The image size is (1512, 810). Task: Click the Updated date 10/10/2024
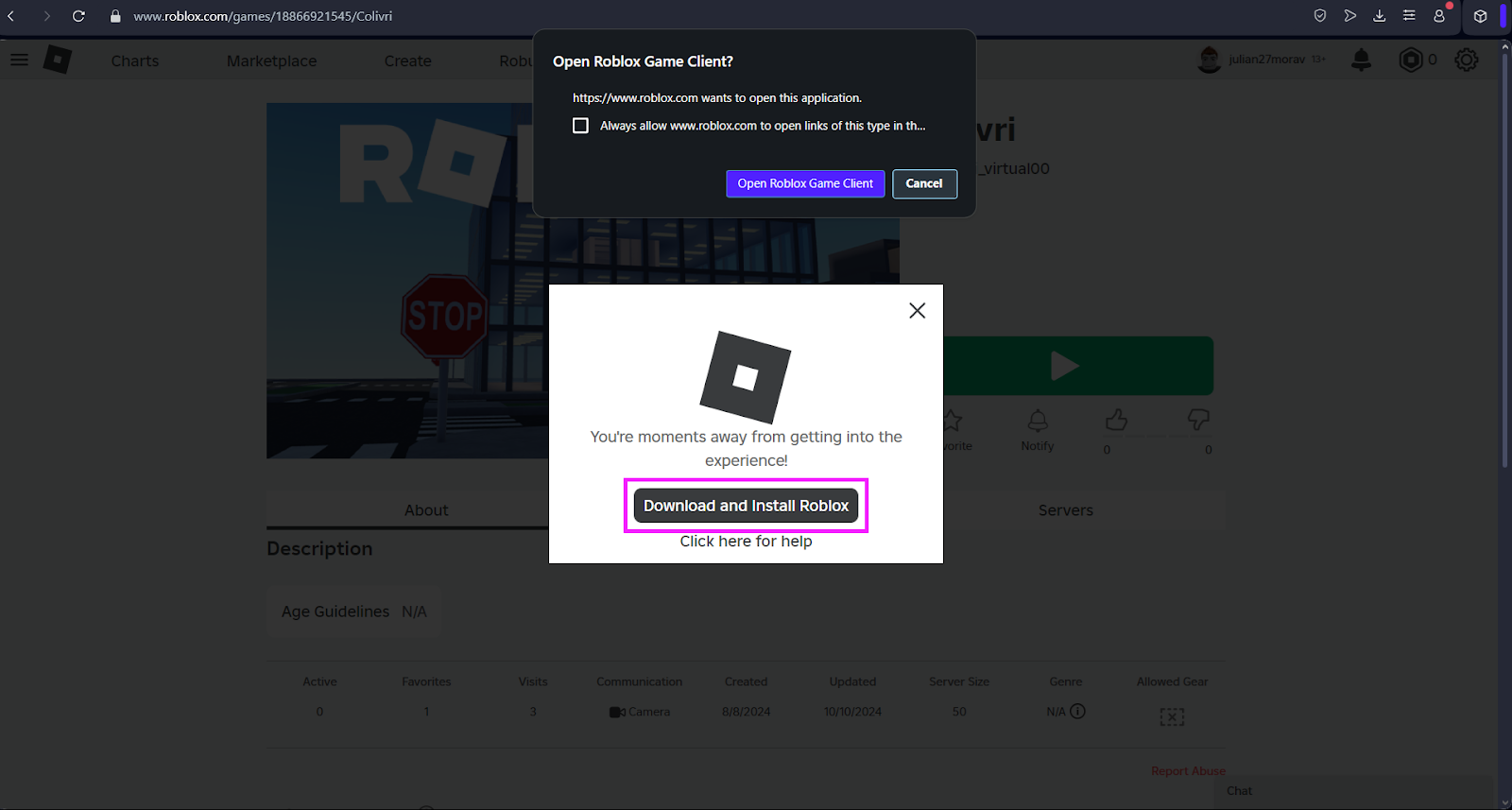pos(852,712)
